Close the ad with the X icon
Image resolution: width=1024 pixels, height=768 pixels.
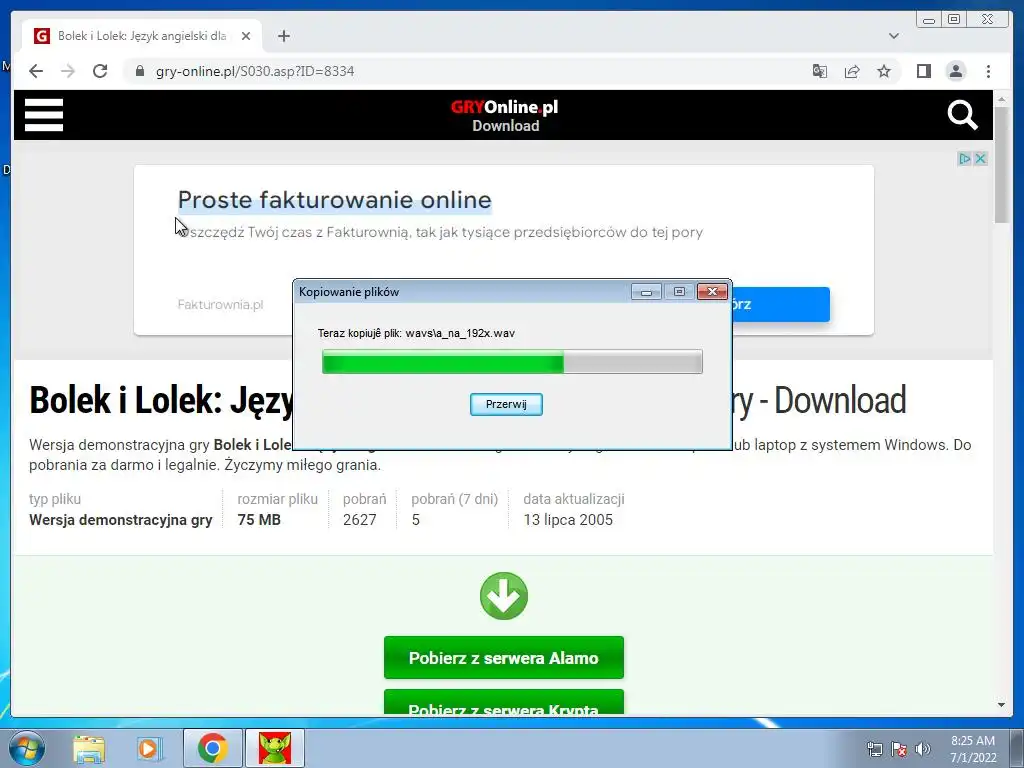click(980, 159)
